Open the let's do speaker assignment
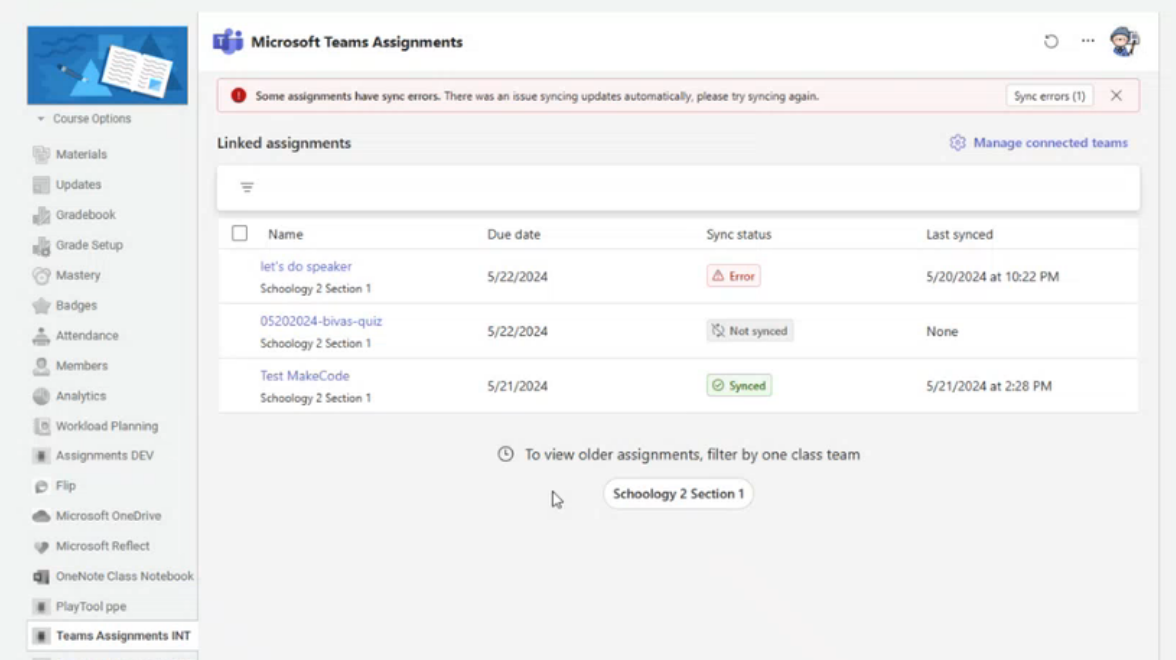This screenshot has height=660, width=1176. 306,266
